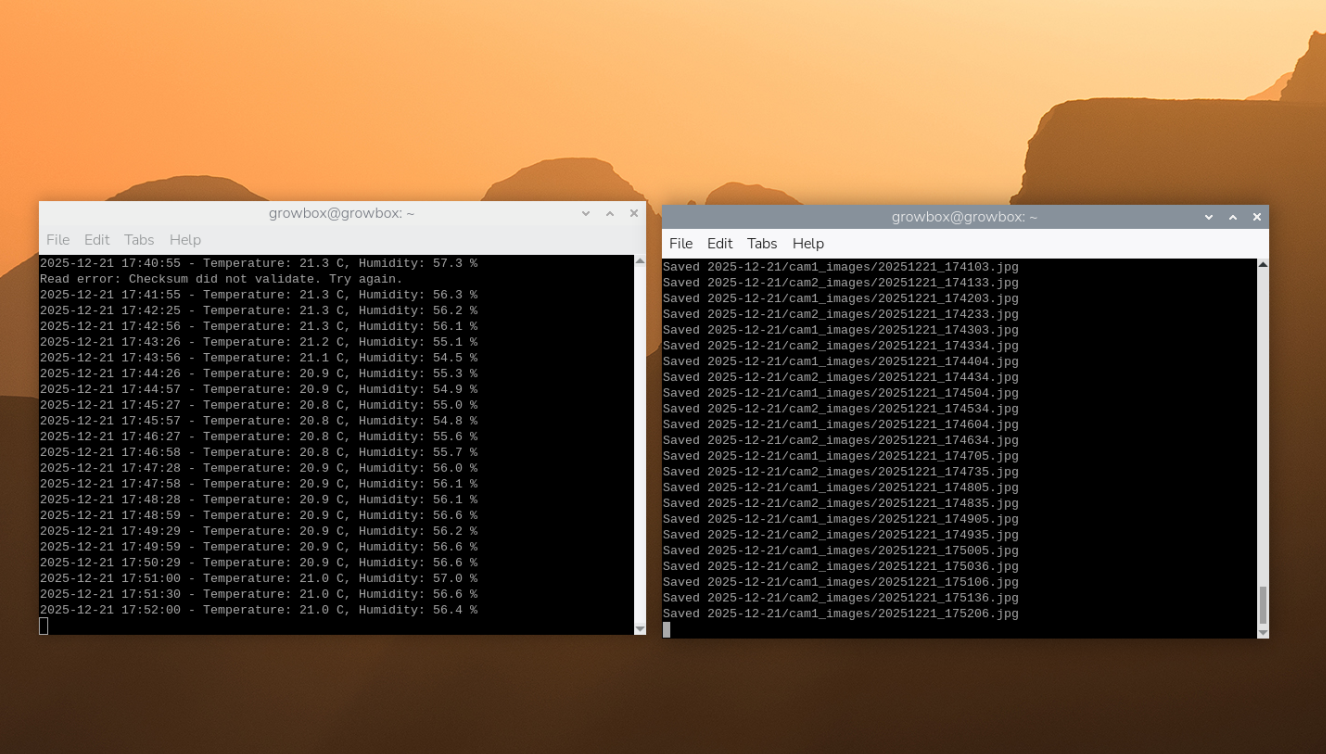The image size is (1326, 754).
Task: Minimize the camera image capture terminal
Action: click(1209, 217)
